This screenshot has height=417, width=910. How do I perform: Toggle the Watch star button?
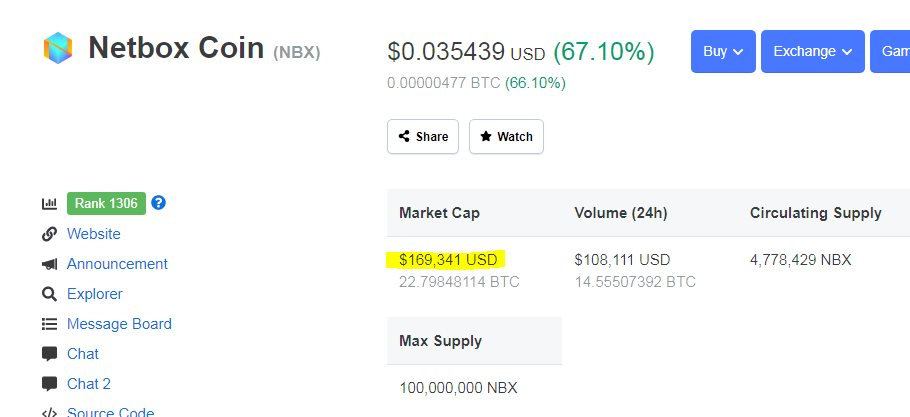(x=506, y=137)
